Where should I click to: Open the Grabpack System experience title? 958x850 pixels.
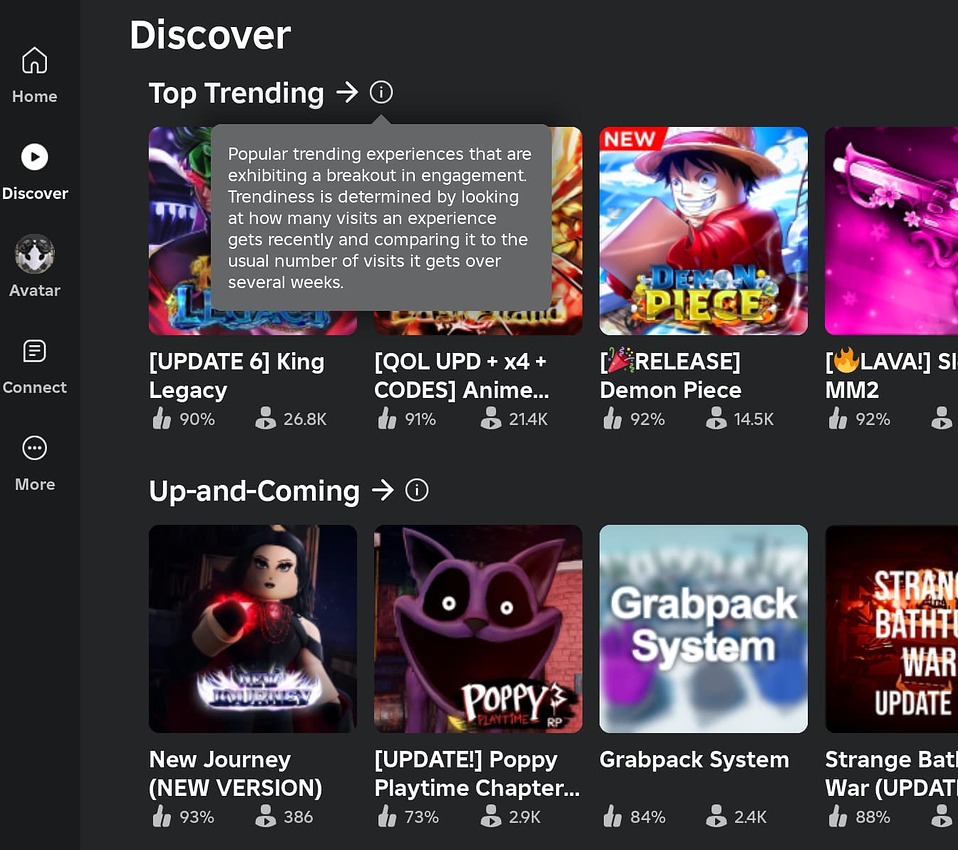click(x=694, y=760)
